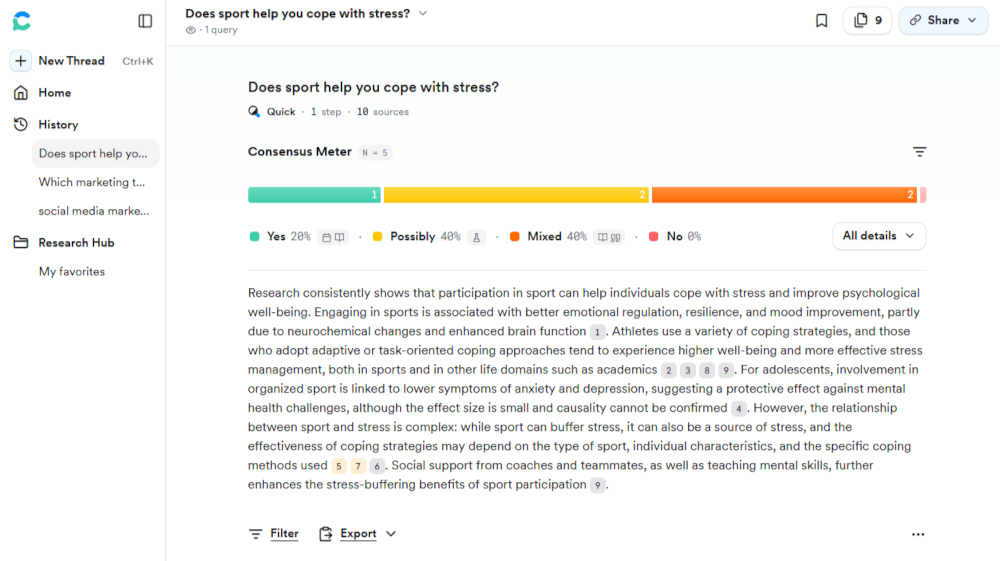Open the Share dropdown menu
The height and width of the screenshot is (561, 1000).
(x=943, y=21)
